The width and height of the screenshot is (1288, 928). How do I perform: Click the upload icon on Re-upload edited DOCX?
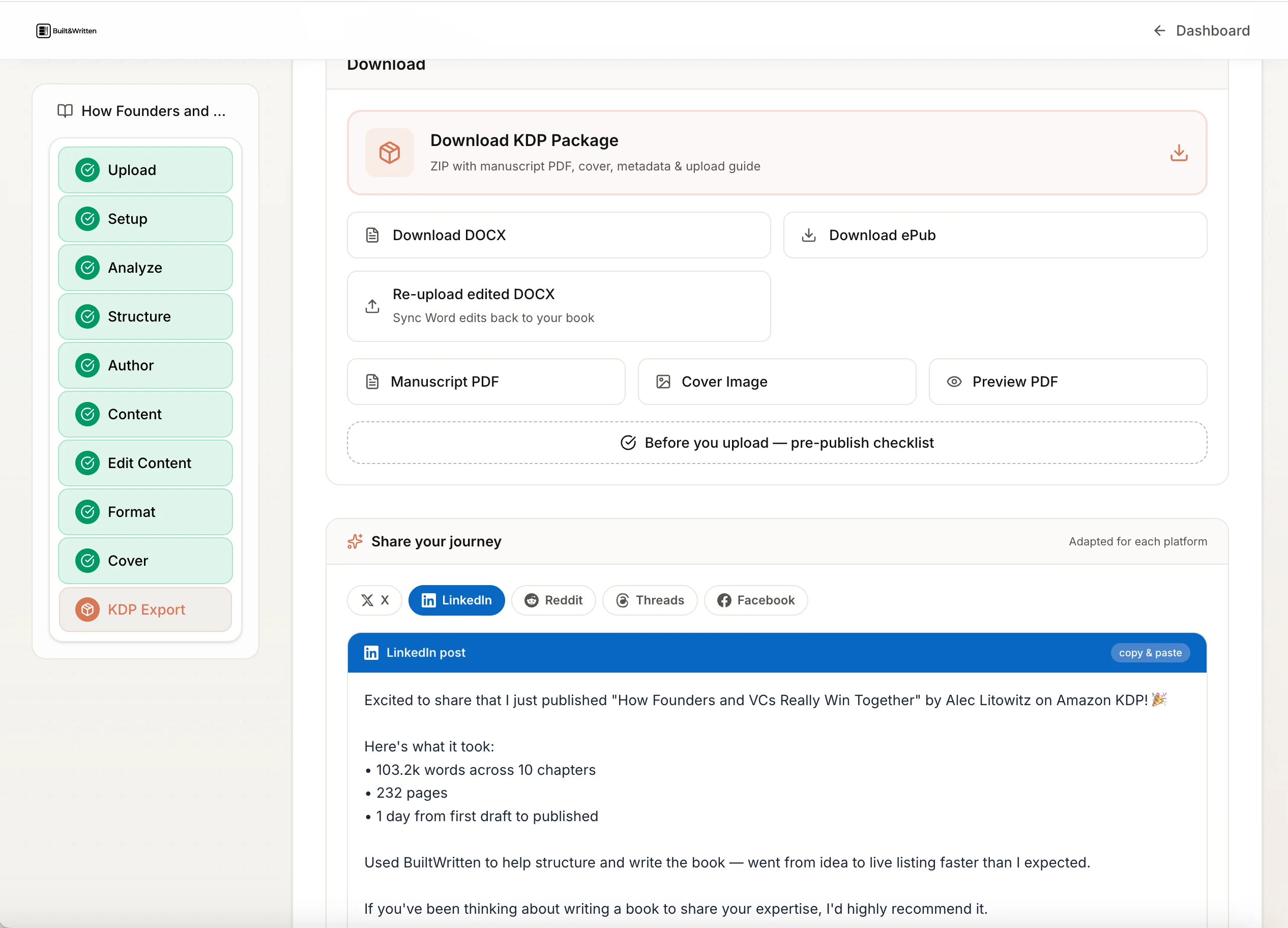tap(372, 306)
